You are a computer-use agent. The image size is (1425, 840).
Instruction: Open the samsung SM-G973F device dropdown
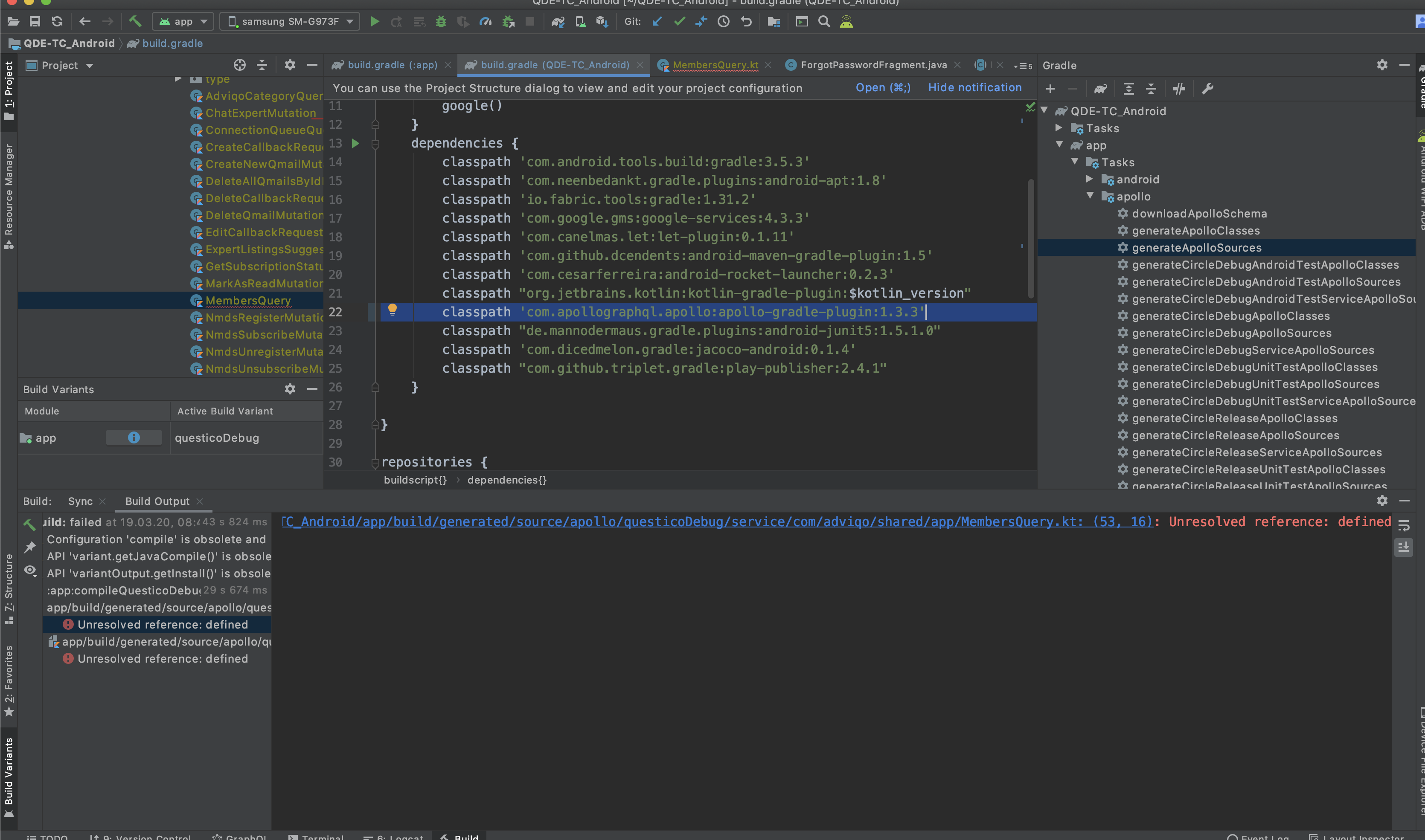(289, 21)
